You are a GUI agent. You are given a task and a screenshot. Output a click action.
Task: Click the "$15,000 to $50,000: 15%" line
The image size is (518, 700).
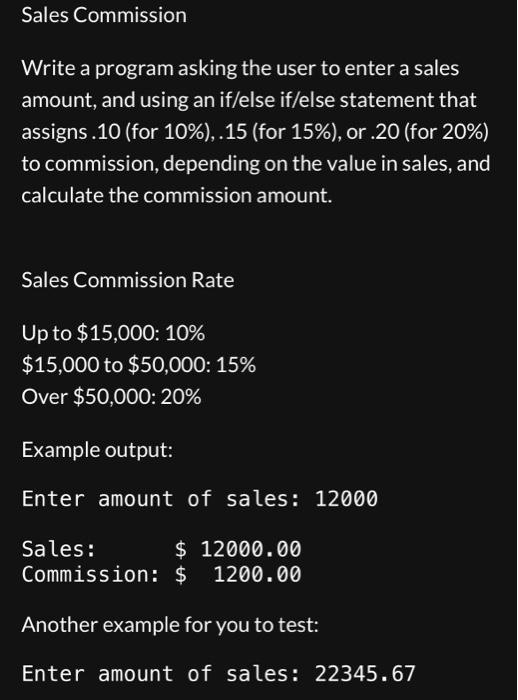click(x=139, y=365)
